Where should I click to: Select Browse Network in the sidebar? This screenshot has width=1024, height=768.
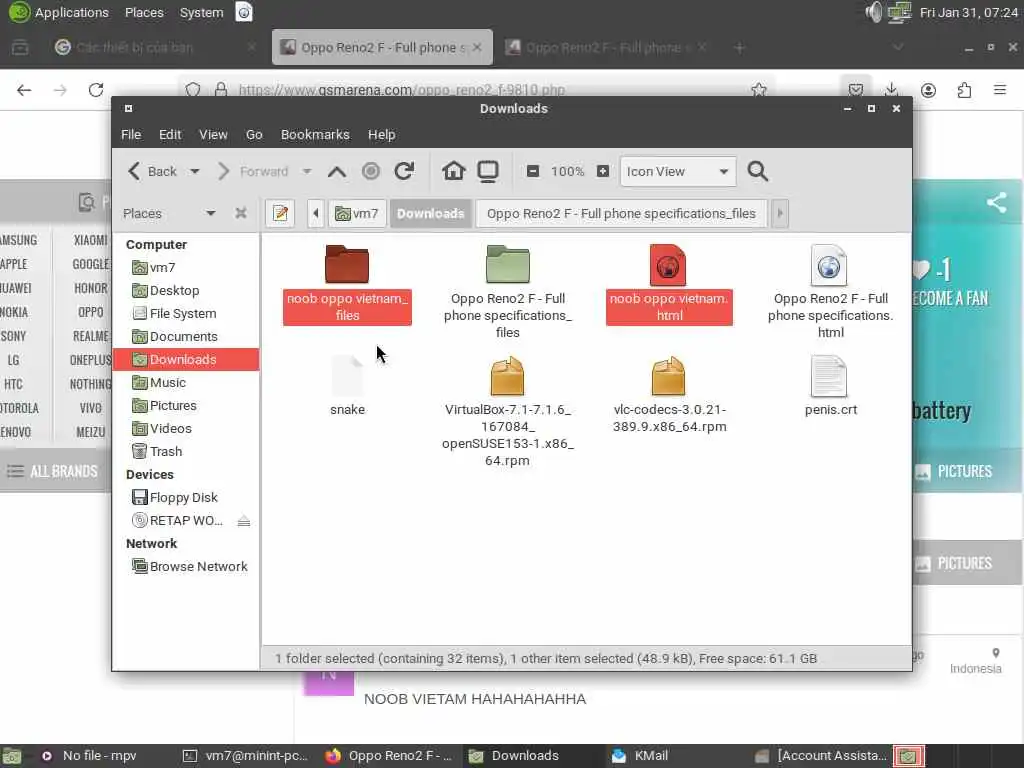coord(186,567)
